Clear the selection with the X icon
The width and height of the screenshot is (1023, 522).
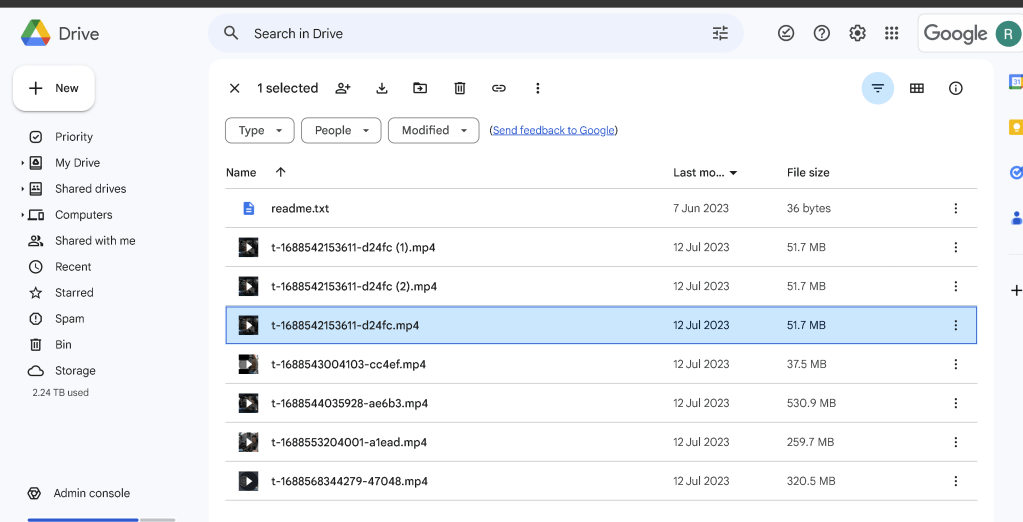[x=235, y=88]
